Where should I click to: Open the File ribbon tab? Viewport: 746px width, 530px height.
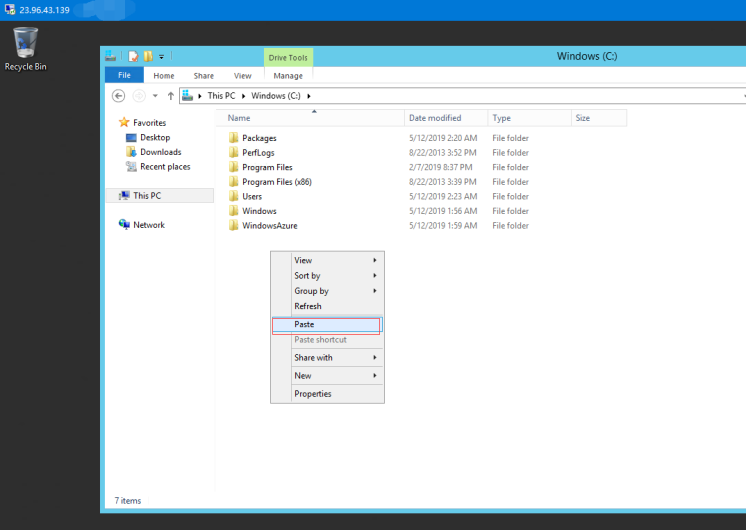124,75
